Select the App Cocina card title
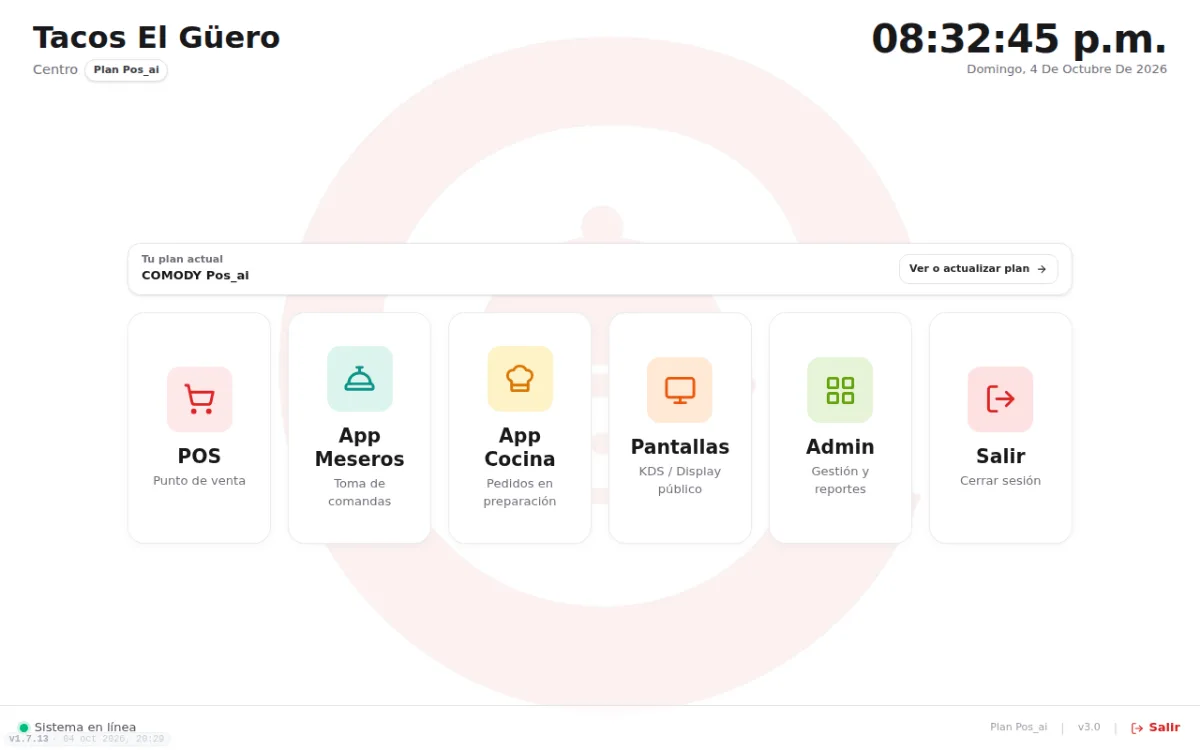 [x=520, y=447]
